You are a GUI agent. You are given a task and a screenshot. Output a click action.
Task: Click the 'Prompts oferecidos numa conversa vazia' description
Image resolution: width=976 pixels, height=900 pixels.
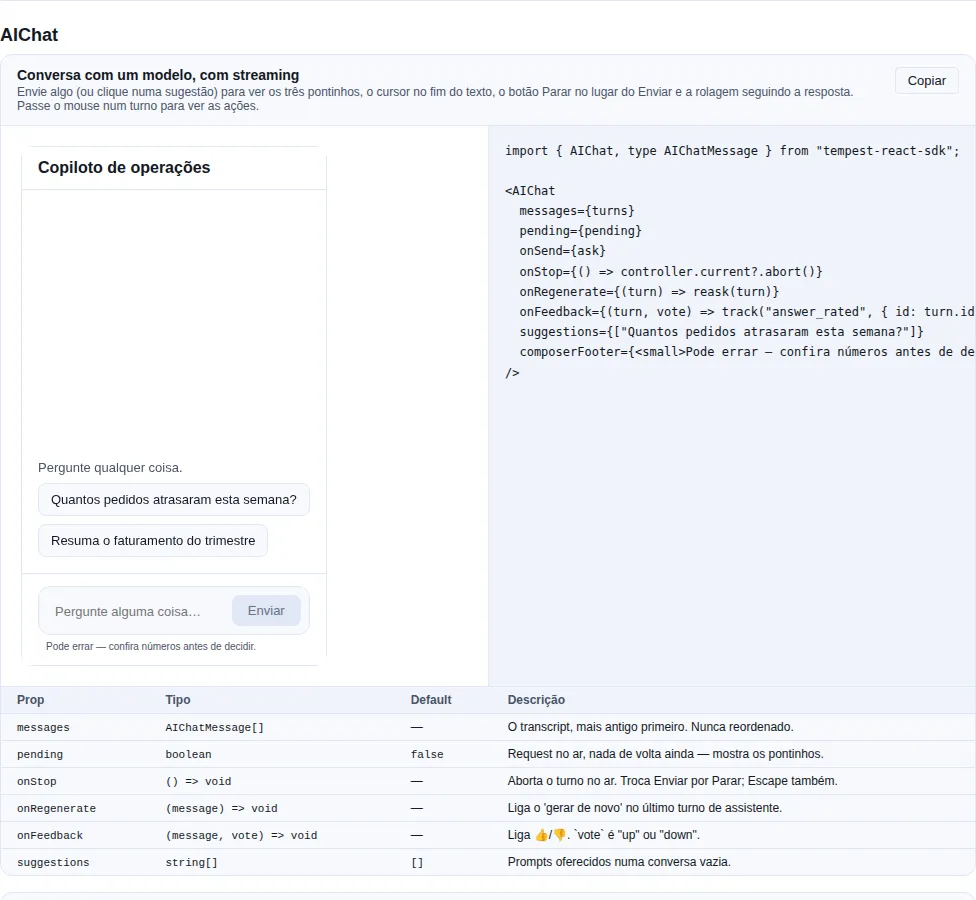(619, 862)
